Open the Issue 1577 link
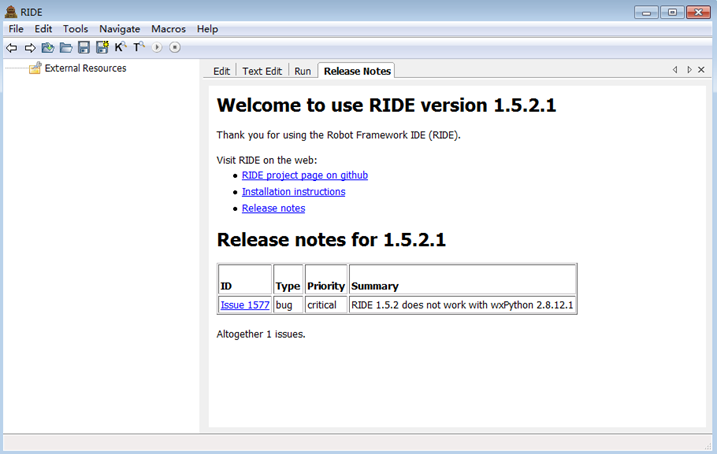 (245, 305)
